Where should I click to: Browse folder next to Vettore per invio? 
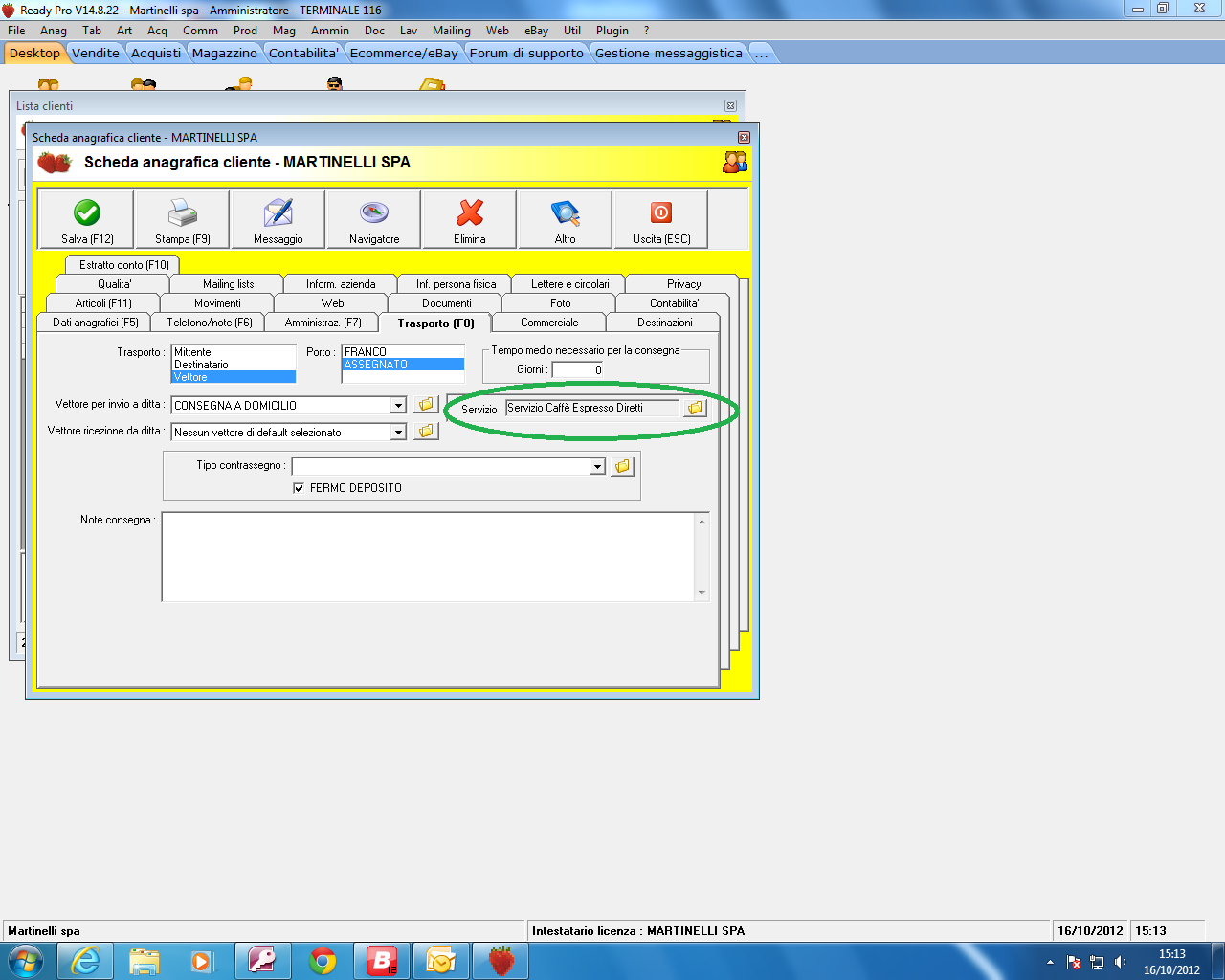(x=426, y=405)
